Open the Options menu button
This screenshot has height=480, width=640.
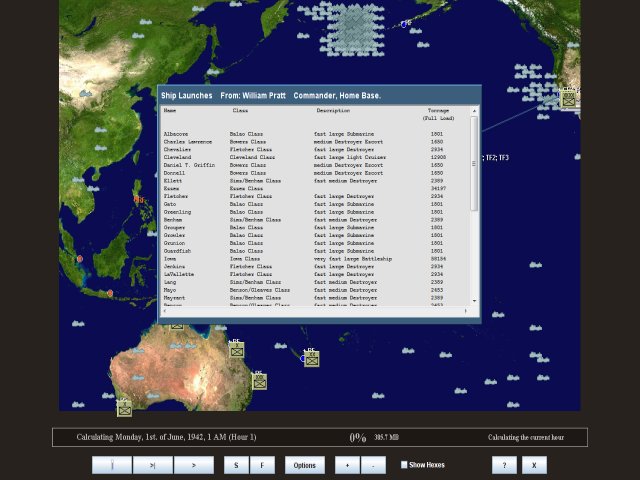(304, 465)
